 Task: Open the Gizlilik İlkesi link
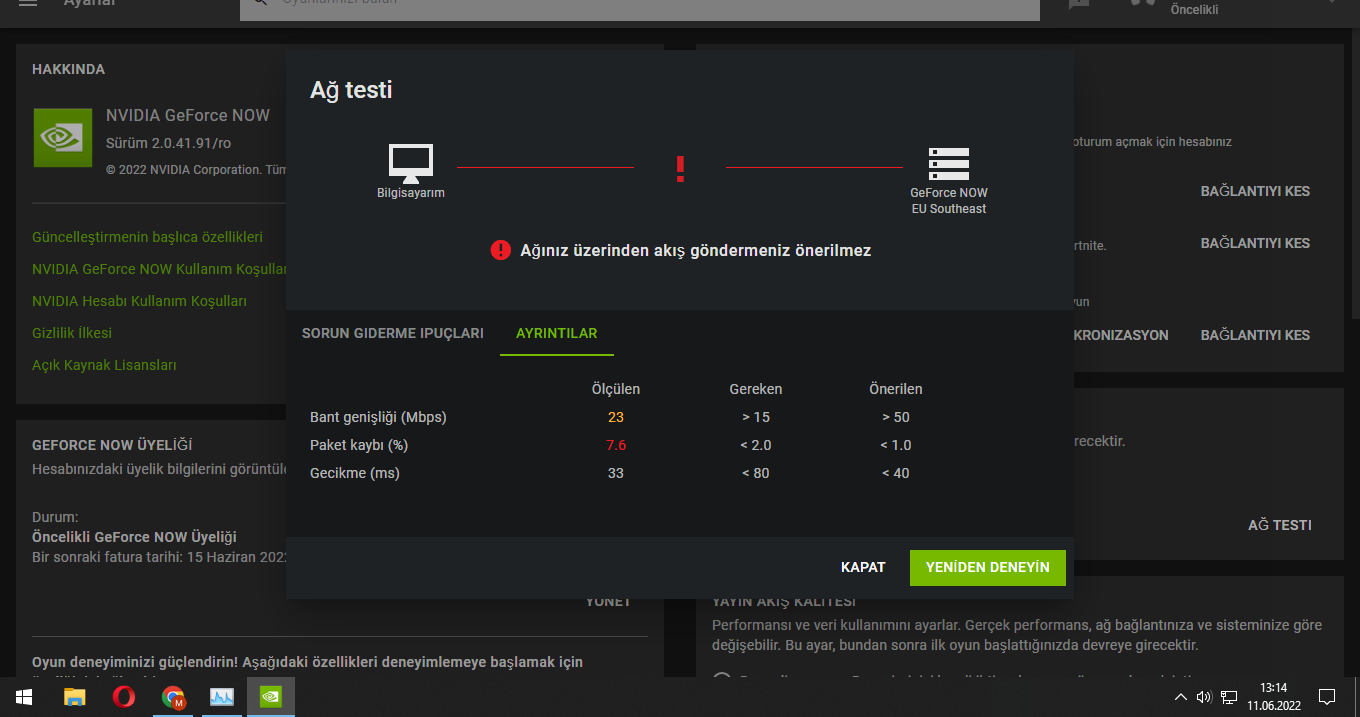click(72, 333)
